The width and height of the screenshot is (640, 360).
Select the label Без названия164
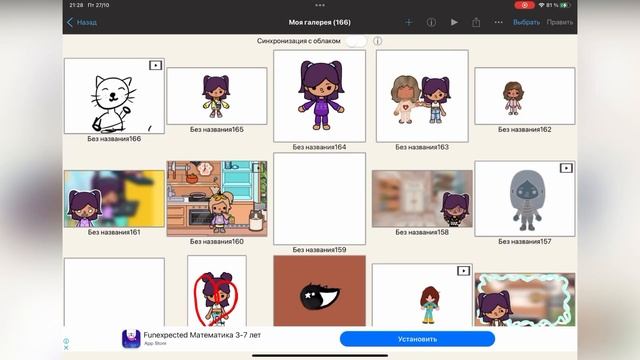(x=320, y=147)
